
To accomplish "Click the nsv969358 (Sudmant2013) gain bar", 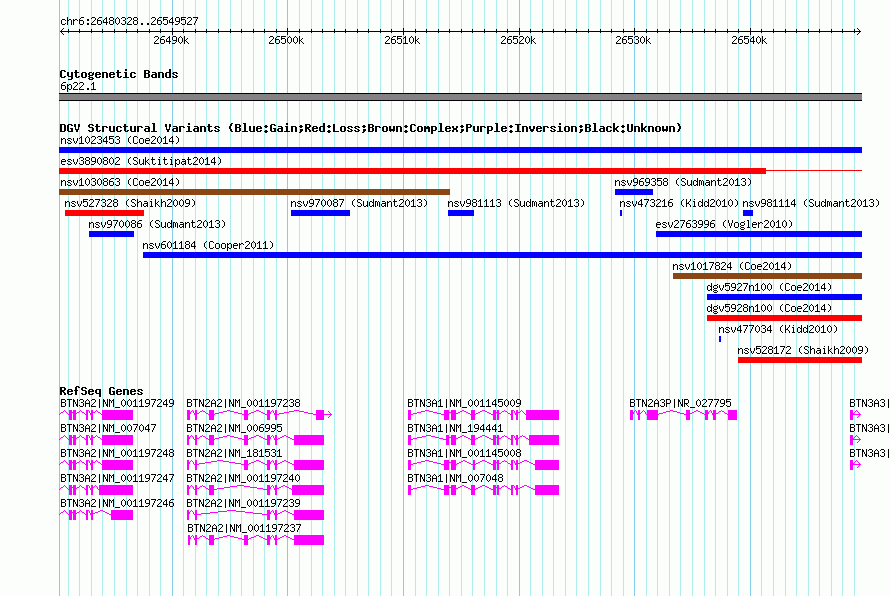I will coord(633,192).
